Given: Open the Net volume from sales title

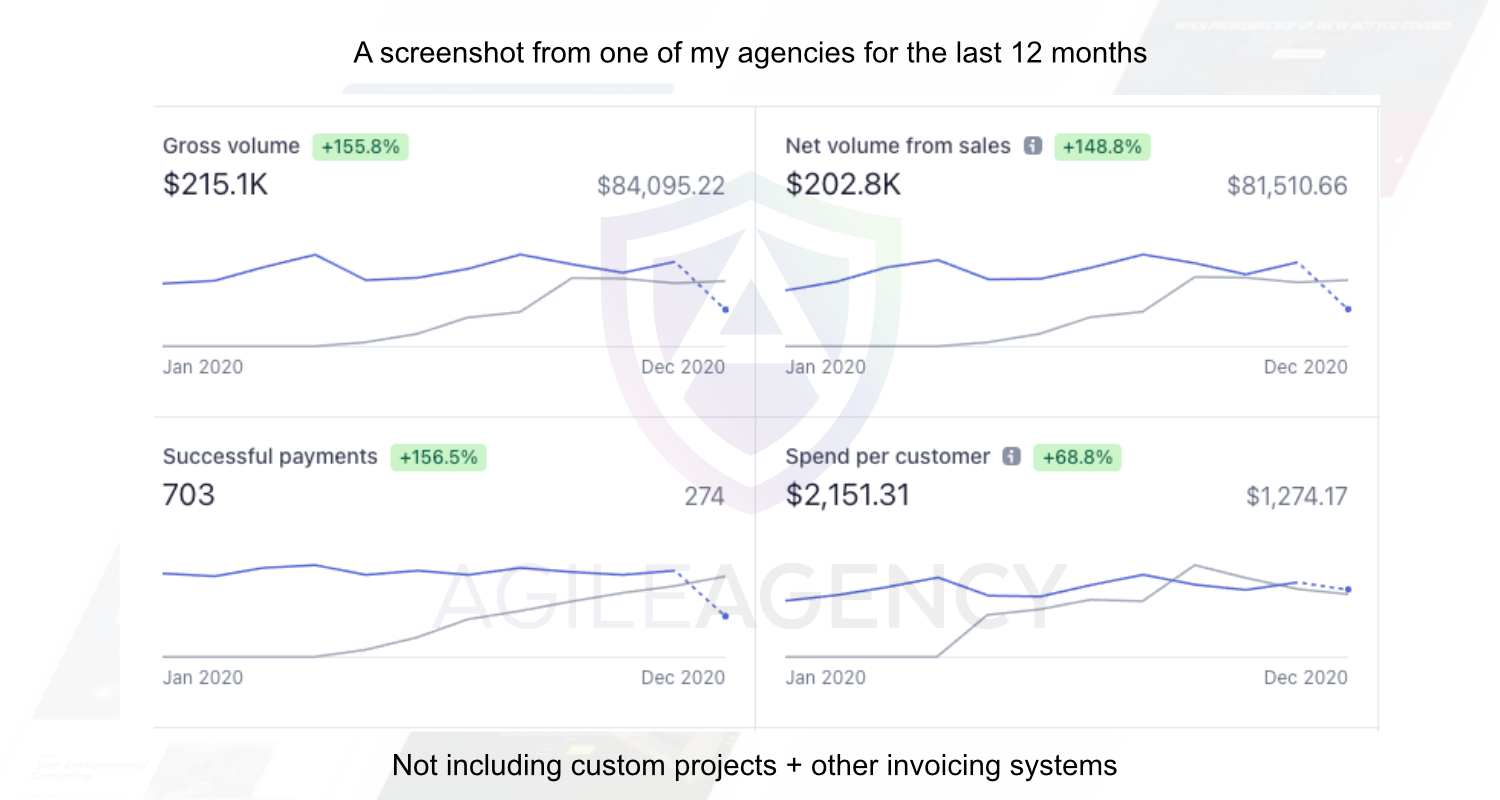Looking at the screenshot, I should (x=898, y=146).
